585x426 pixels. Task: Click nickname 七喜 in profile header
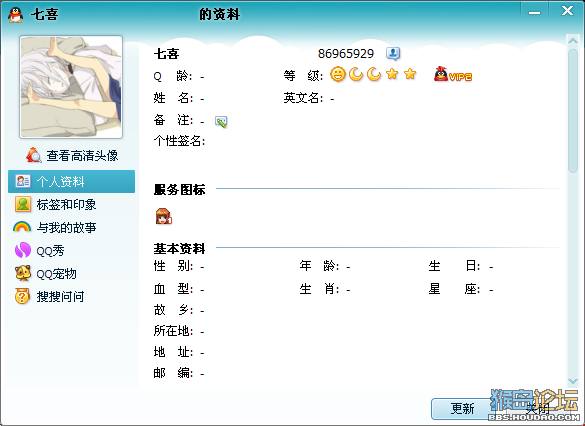pos(166,54)
